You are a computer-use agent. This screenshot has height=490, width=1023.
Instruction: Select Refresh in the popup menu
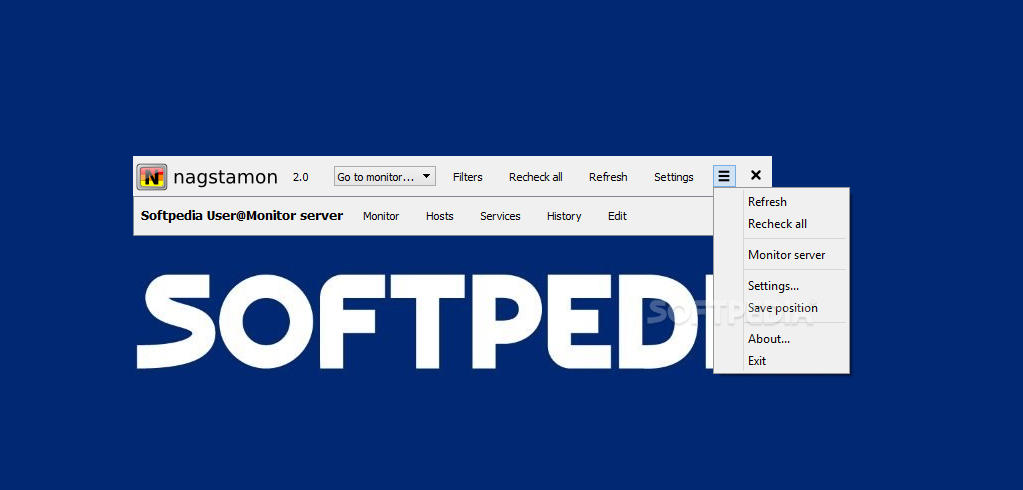782,202
